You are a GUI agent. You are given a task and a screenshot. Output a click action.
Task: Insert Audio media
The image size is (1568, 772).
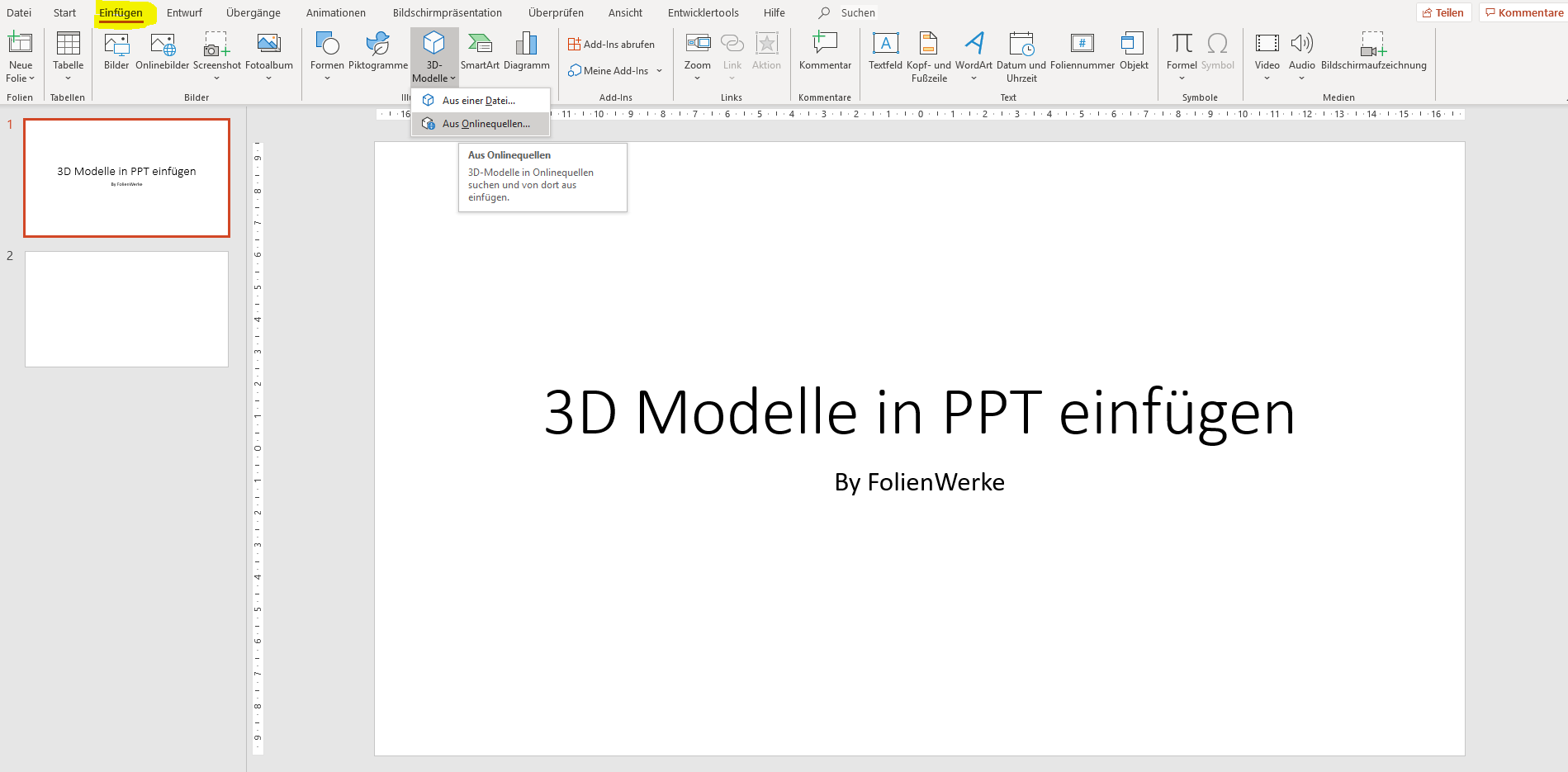pyautogui.click(x=1301, y=43)
